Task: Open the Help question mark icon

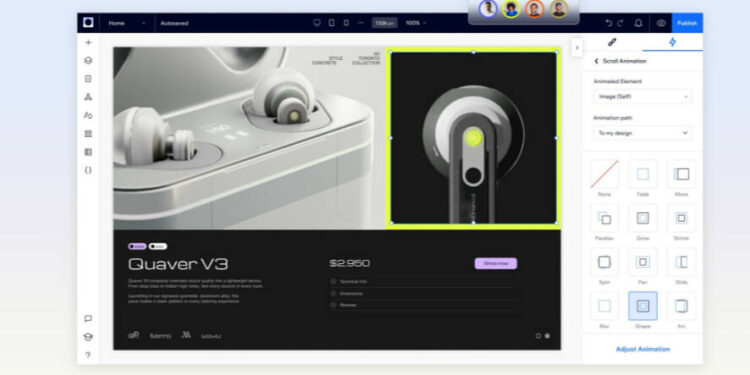Action: (x=88, y=355)
